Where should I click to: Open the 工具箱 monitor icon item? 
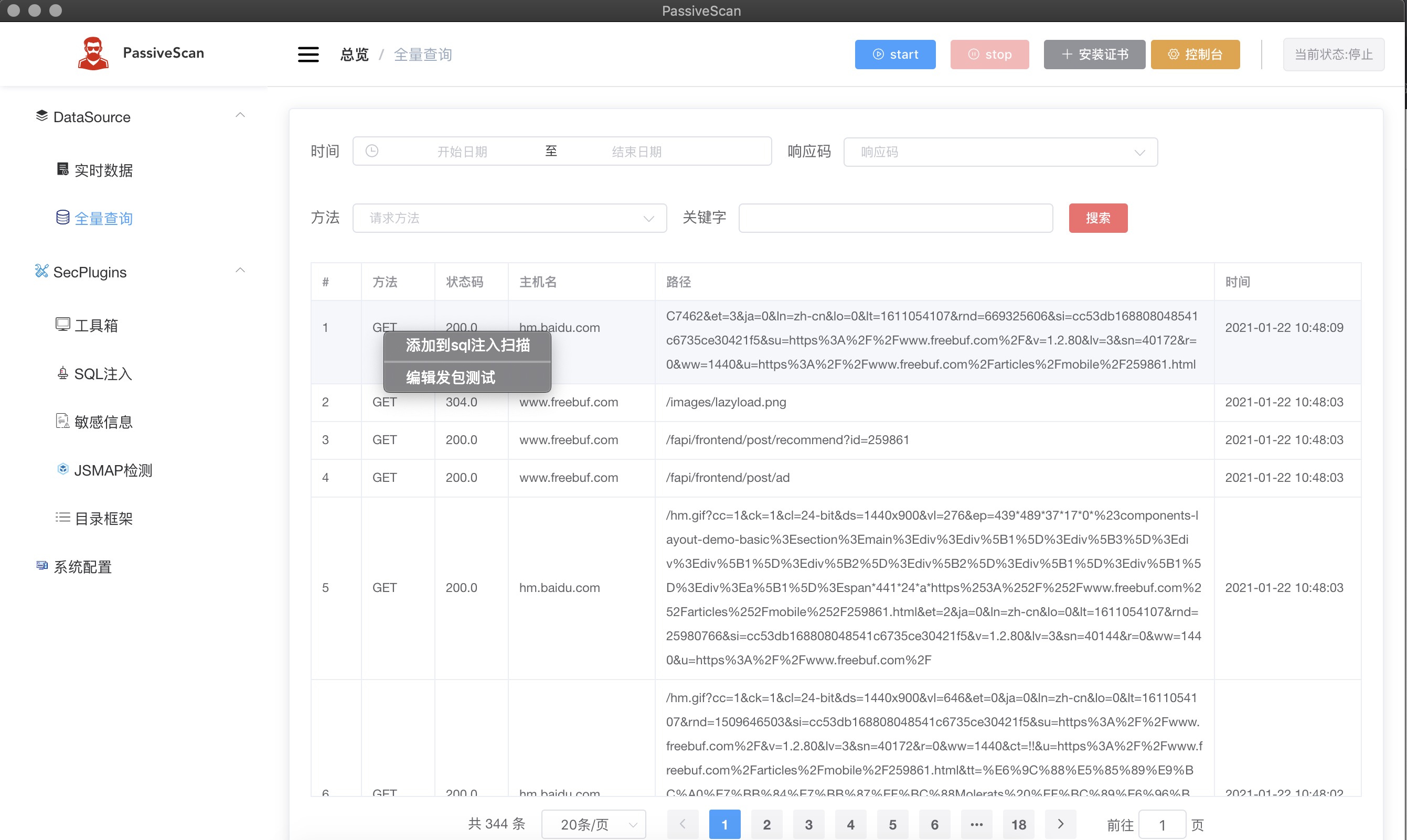63,325
